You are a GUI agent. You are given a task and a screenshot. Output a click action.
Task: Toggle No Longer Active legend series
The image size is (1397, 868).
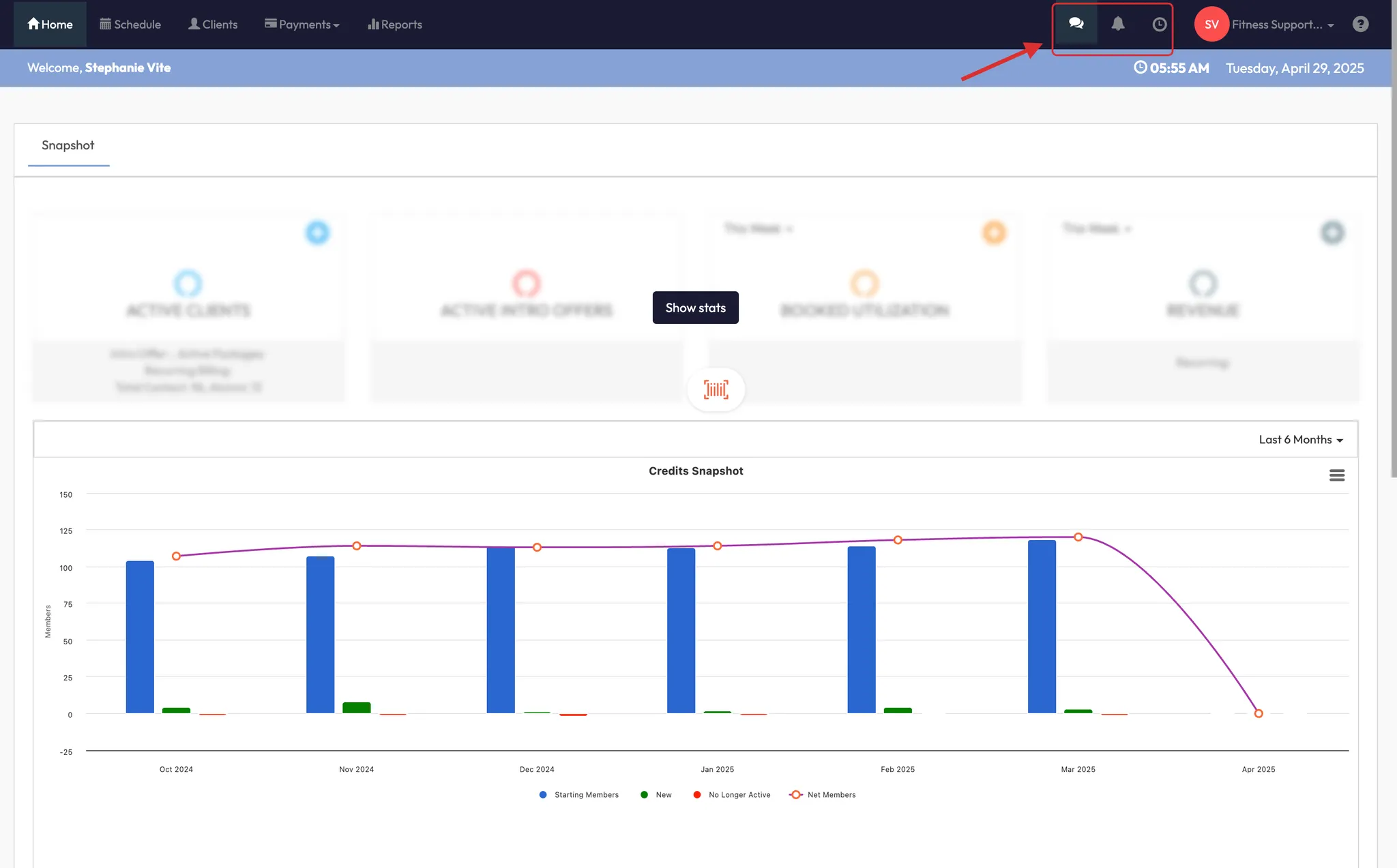click(739, 794)
